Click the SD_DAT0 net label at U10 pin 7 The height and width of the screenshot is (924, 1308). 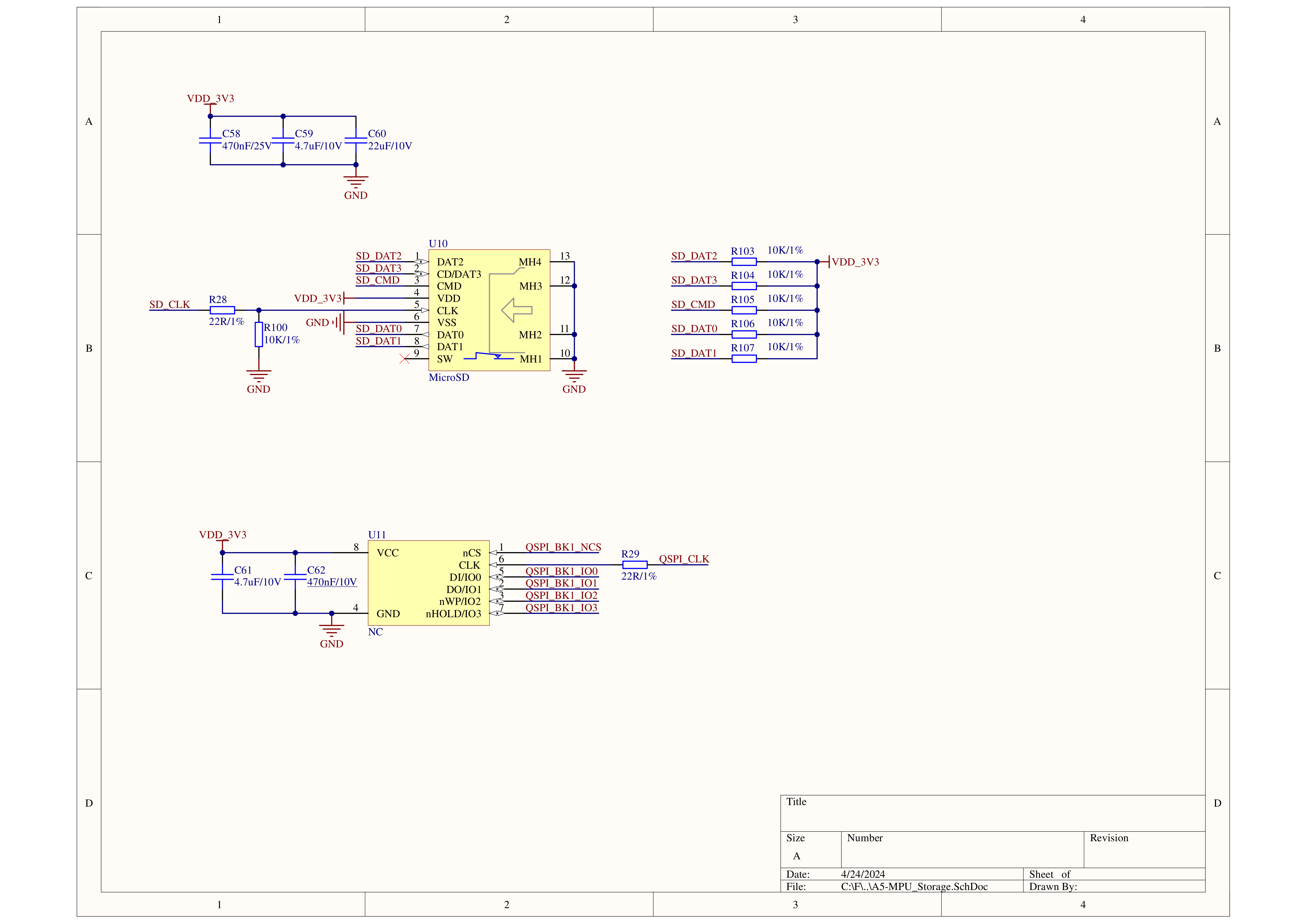click(379, 329)
